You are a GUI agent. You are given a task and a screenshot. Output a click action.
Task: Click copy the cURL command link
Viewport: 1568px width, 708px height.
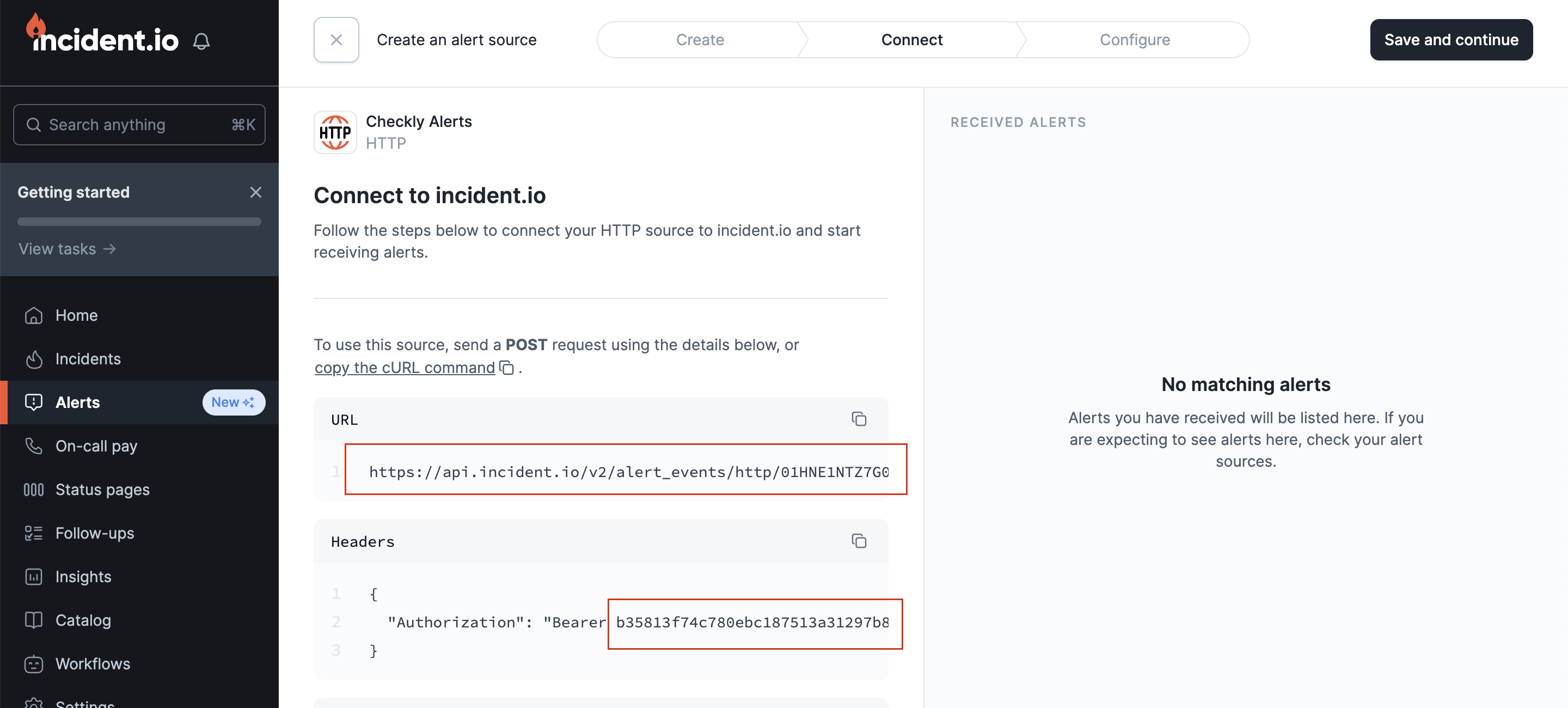[x=404, y=368]
